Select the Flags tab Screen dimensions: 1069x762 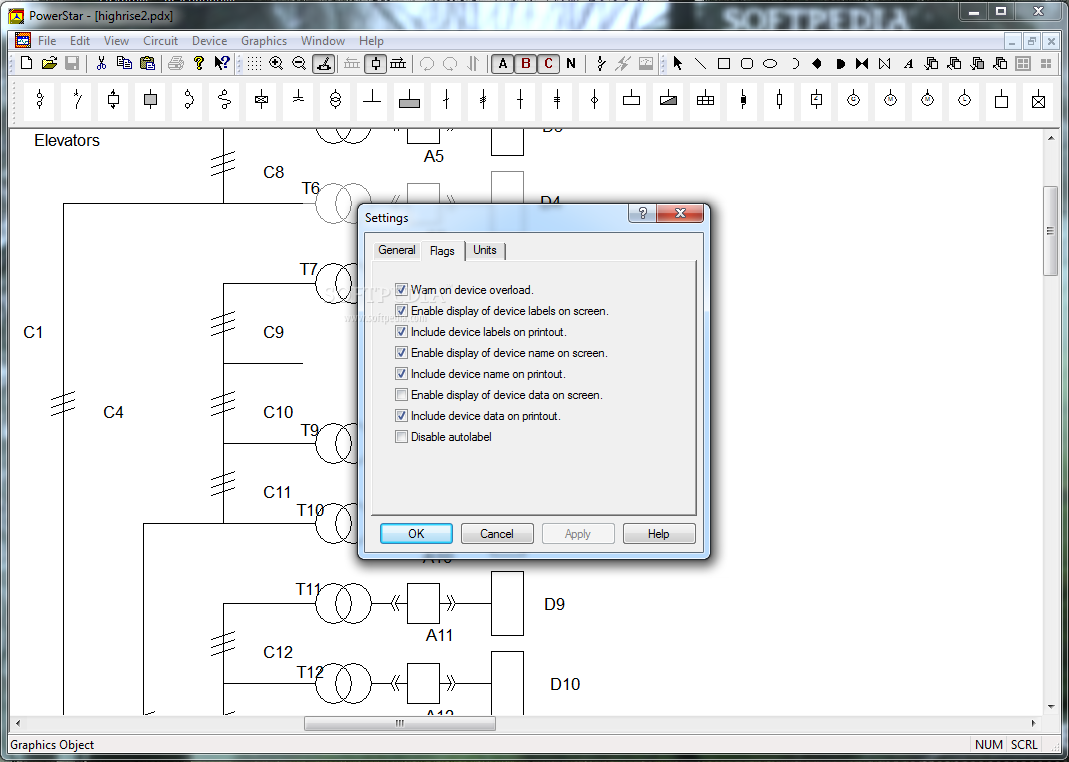[x=442, y=250]
